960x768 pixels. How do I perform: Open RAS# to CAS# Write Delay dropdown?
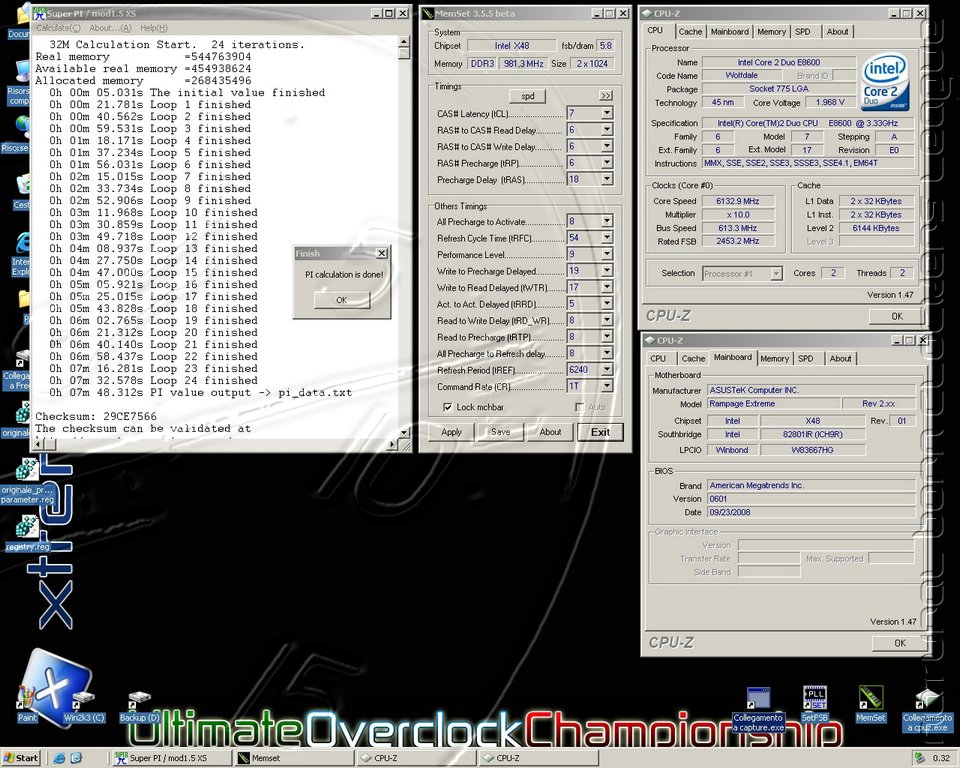(607, 146)
